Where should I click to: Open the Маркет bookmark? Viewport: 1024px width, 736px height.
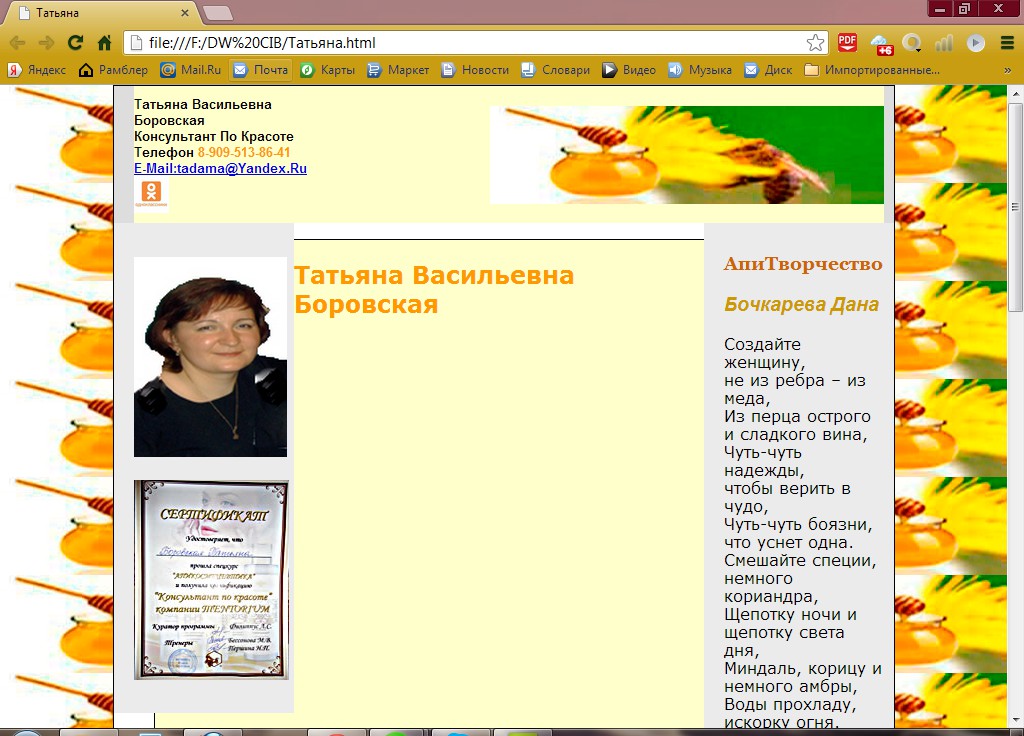(398, 70)
